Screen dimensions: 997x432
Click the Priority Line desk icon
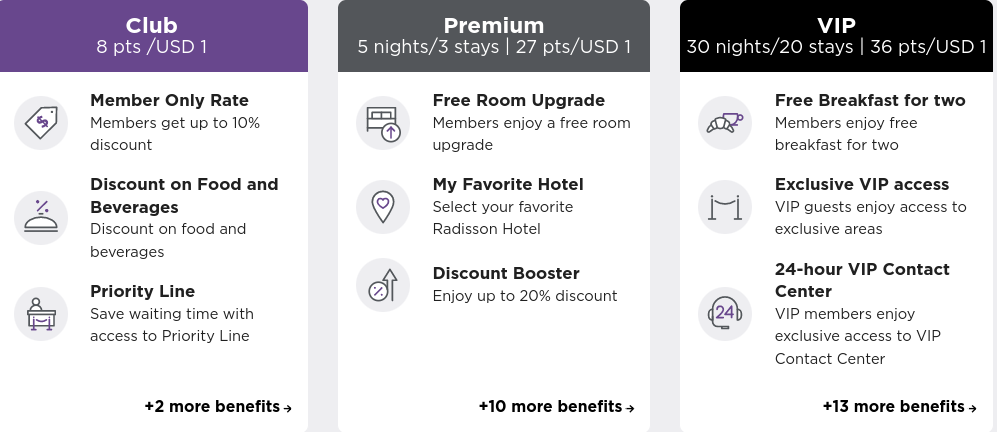coord(41,314)
